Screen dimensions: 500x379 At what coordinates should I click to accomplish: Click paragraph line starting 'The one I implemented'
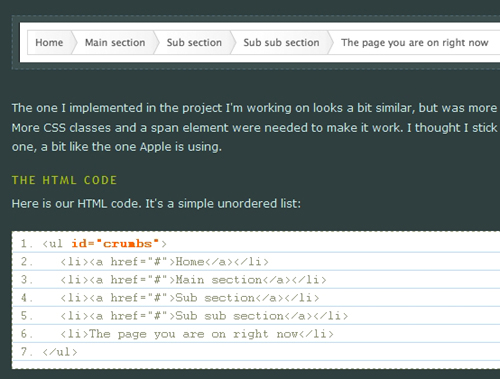click(x=255, y=108)
